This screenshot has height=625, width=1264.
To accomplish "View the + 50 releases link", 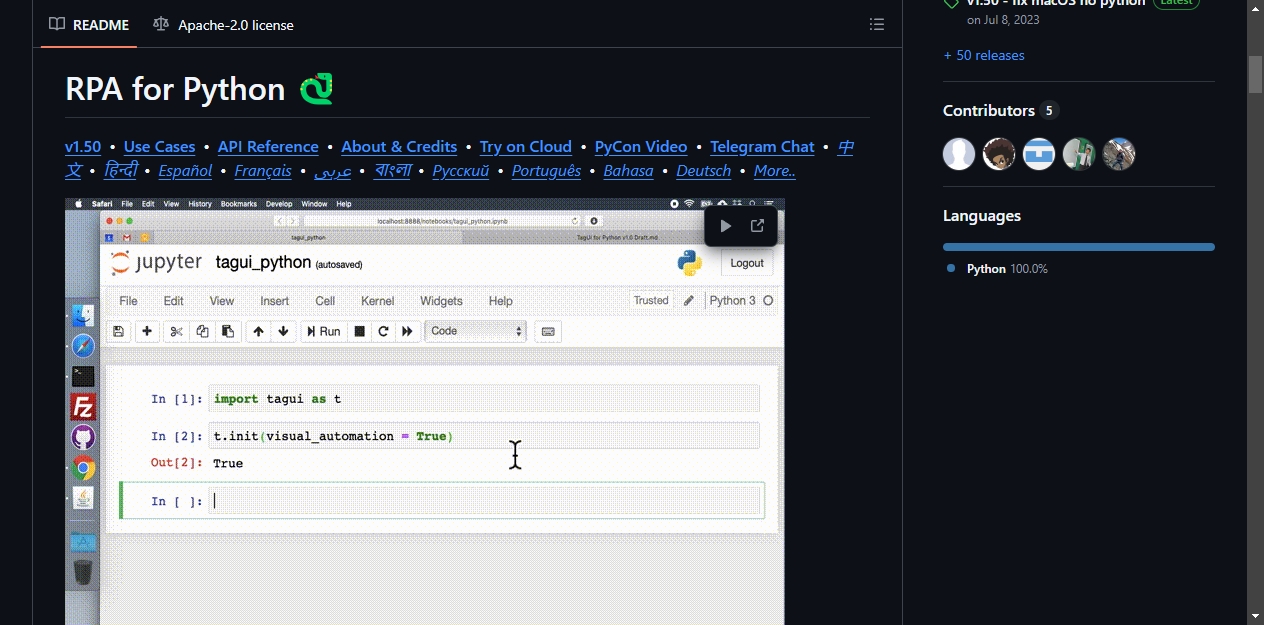I will click(984, 55).
